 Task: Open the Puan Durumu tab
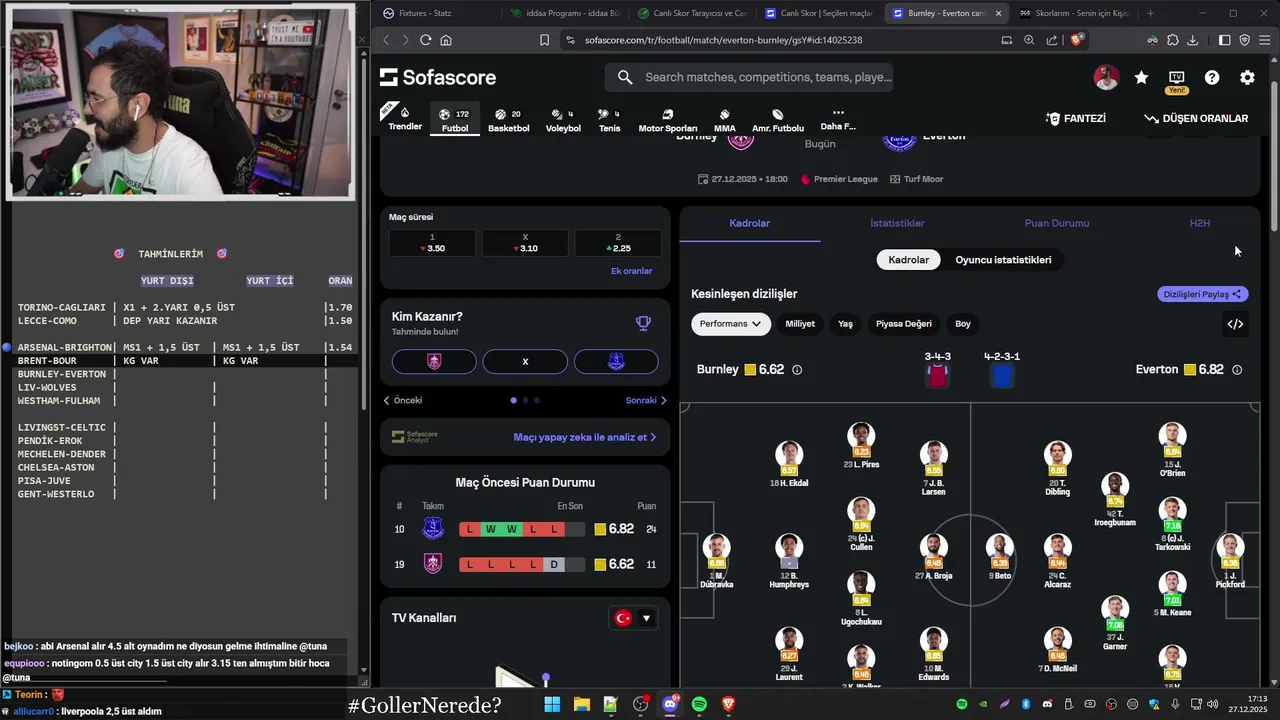[x=1057, y=223]
